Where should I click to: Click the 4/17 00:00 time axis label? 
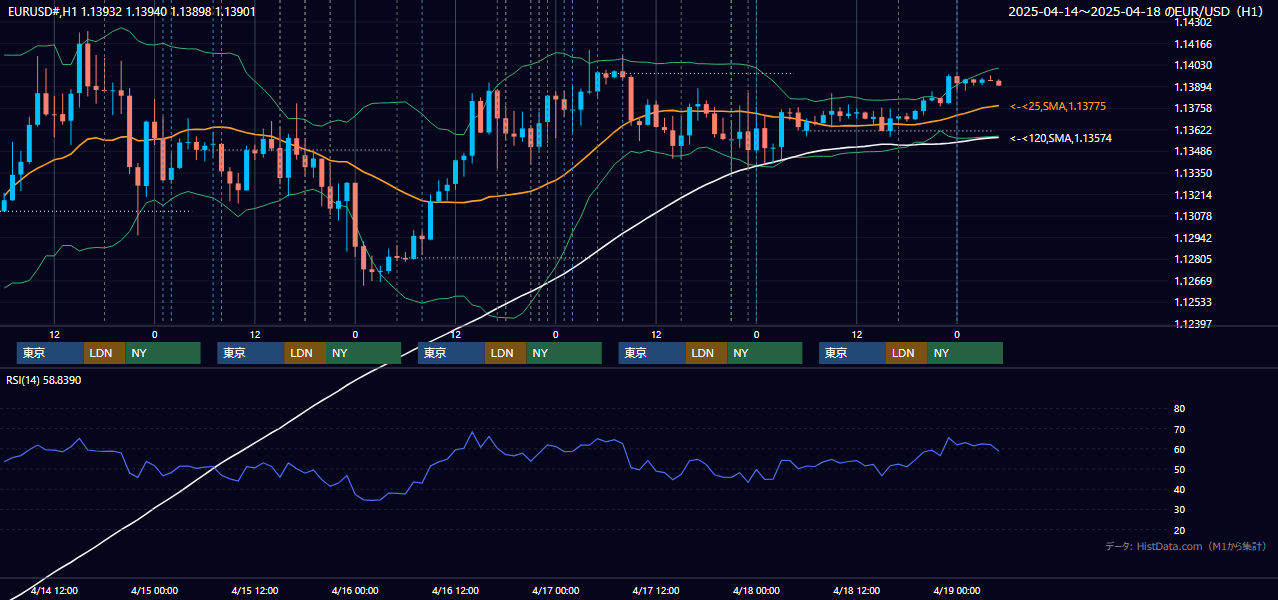click(556, 590)
